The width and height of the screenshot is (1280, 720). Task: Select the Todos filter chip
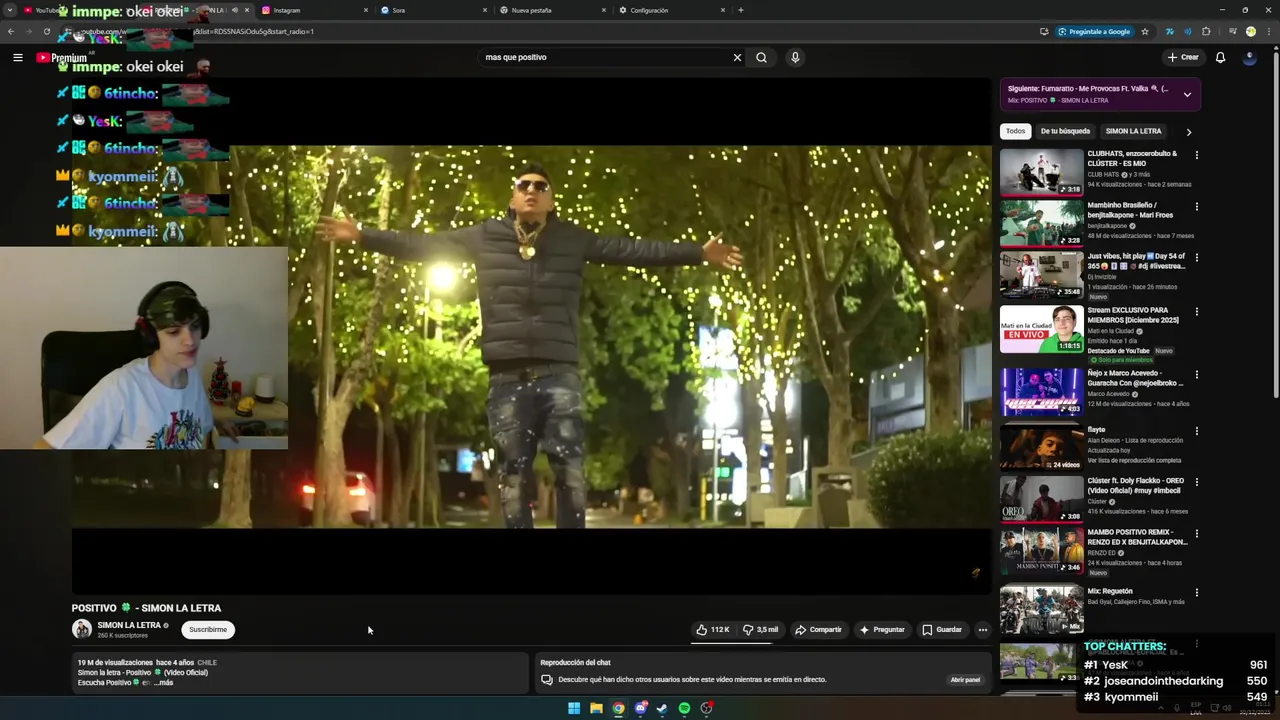tap(1015, 131)
